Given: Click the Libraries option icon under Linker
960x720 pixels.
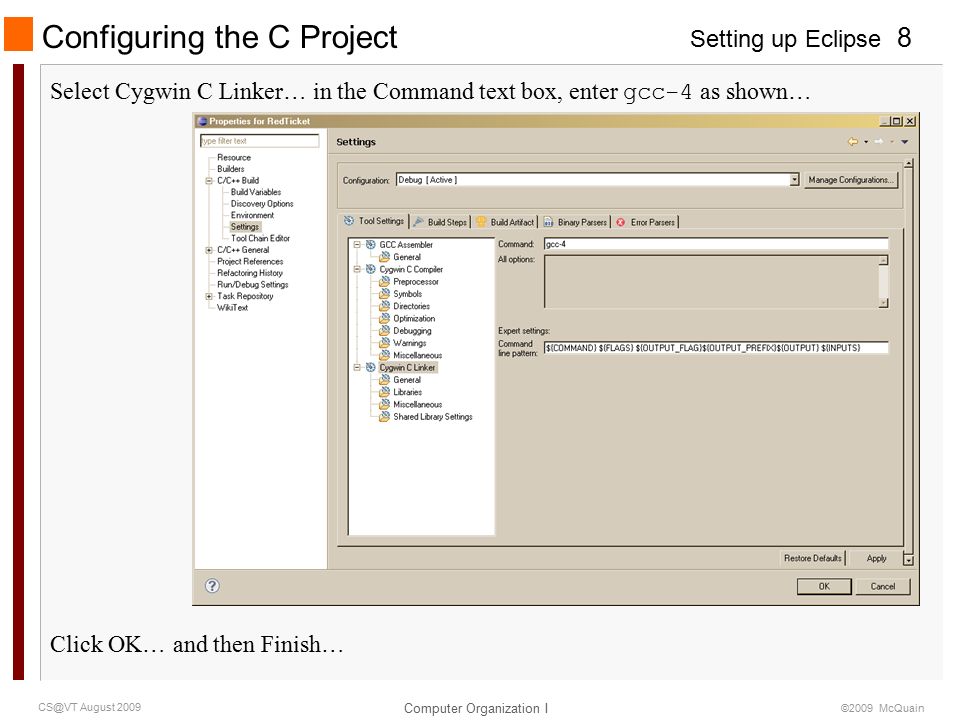Looking at the screenshot, I should pos(384,392).
